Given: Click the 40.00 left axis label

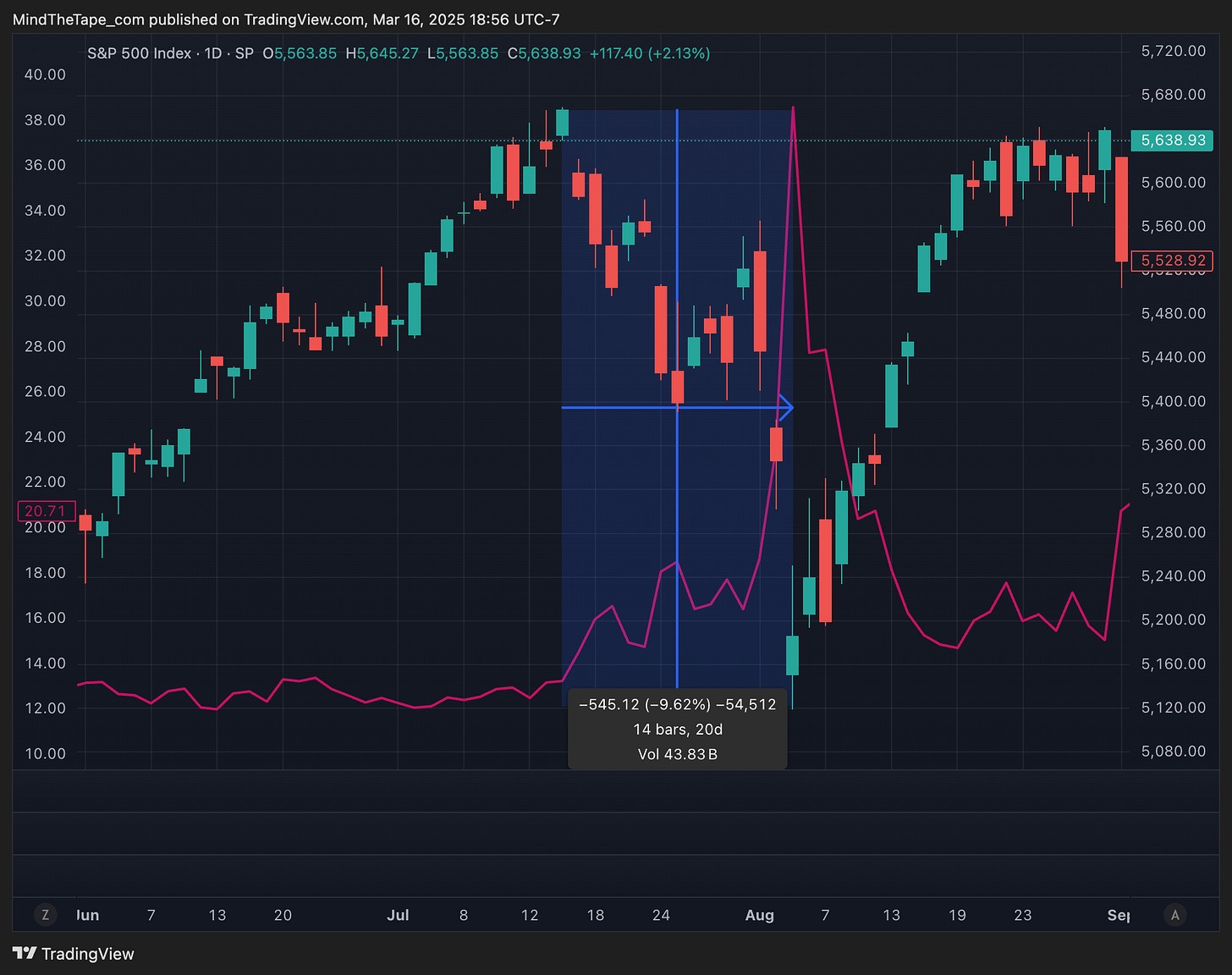Looking at the screenshot, I should pos(45,74).
